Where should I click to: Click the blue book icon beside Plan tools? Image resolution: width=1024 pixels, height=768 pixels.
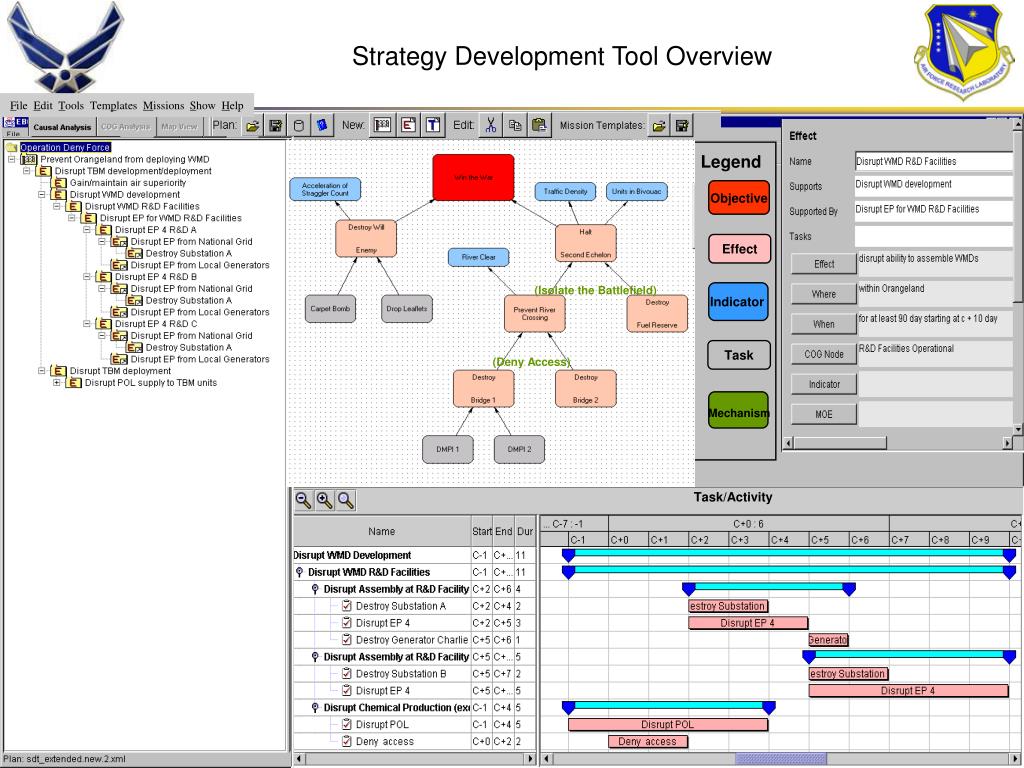click(321, 125)
